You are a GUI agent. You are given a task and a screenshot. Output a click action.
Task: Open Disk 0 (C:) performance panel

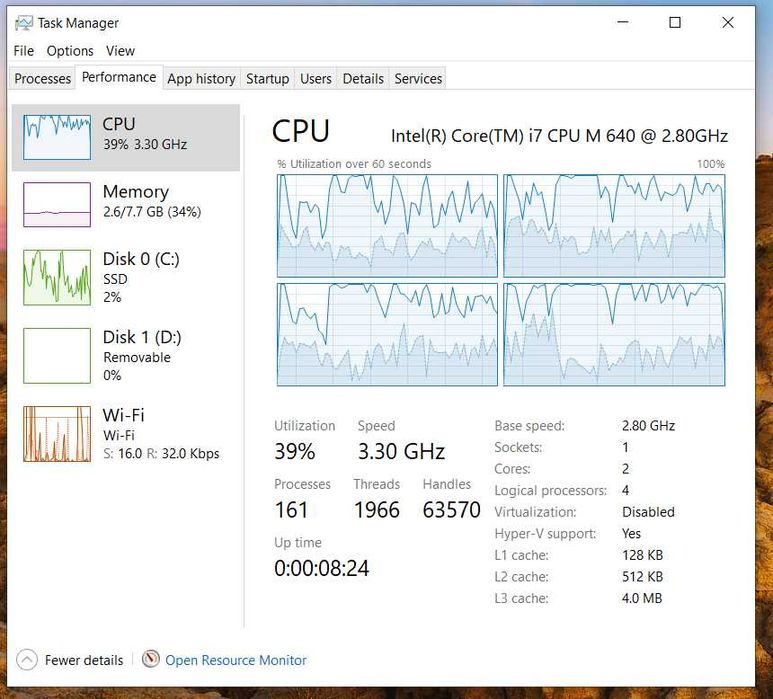(x=57, y=277)
